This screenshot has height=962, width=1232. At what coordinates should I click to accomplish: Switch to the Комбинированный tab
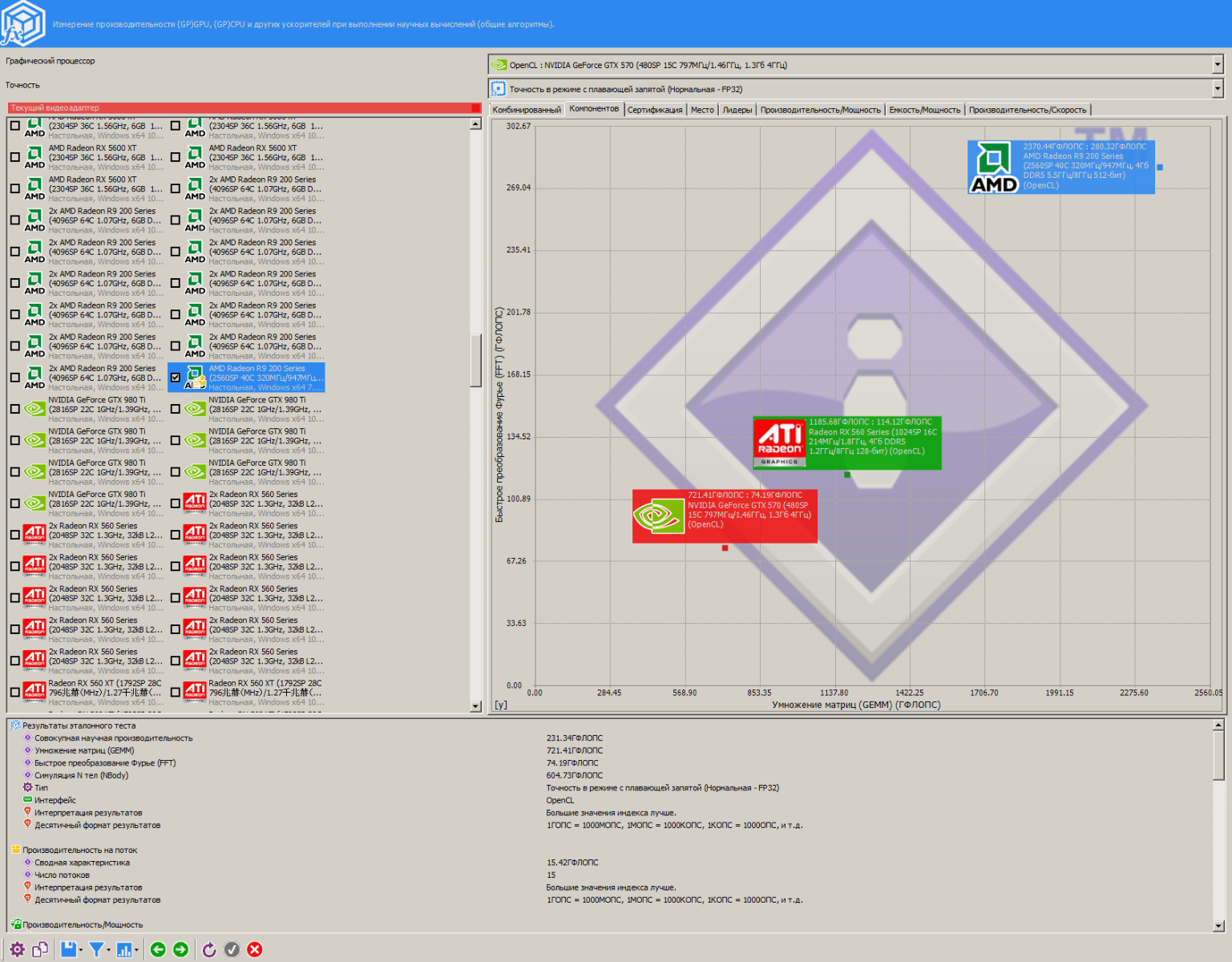(527, 110)
